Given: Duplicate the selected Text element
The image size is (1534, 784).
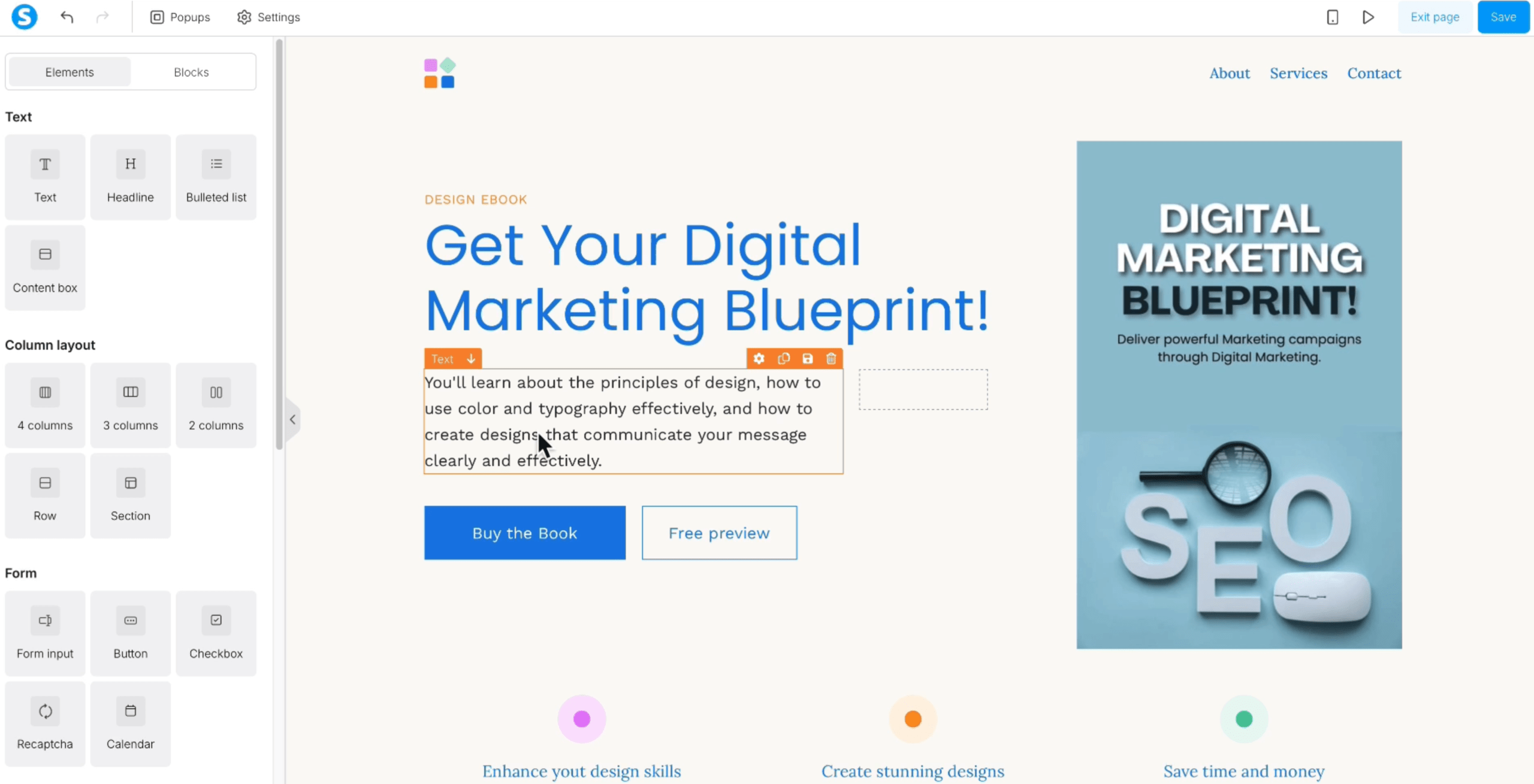Looking at the screenshot, I should 783,359.
